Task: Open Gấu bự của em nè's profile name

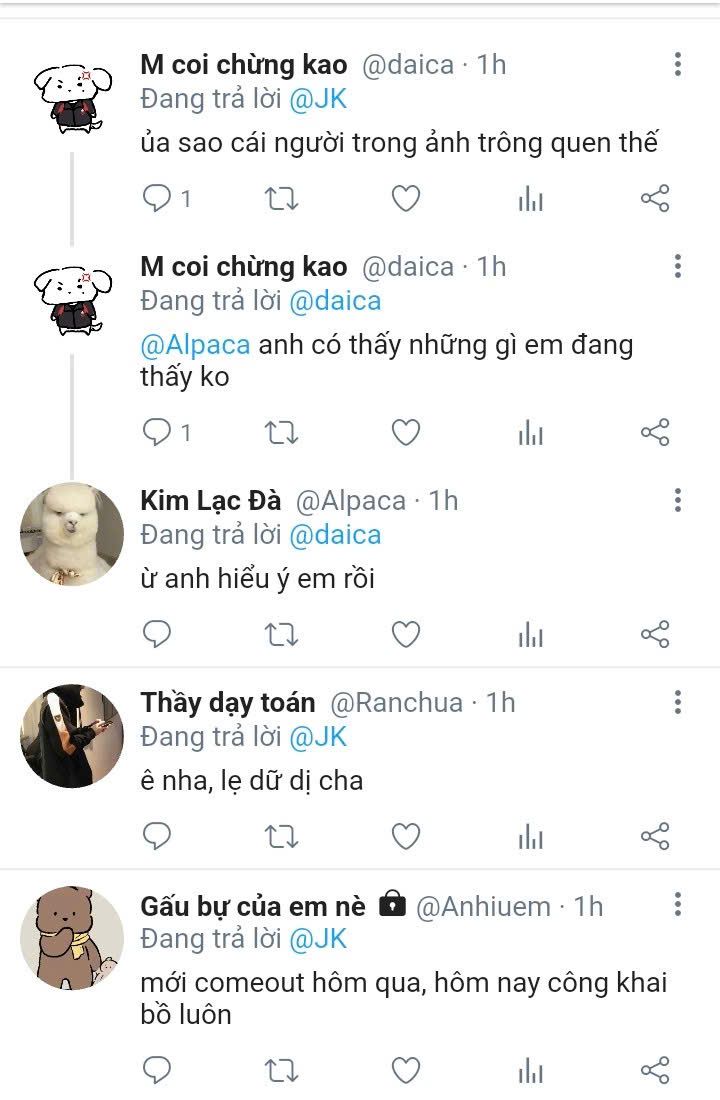Action: (255, 906)
